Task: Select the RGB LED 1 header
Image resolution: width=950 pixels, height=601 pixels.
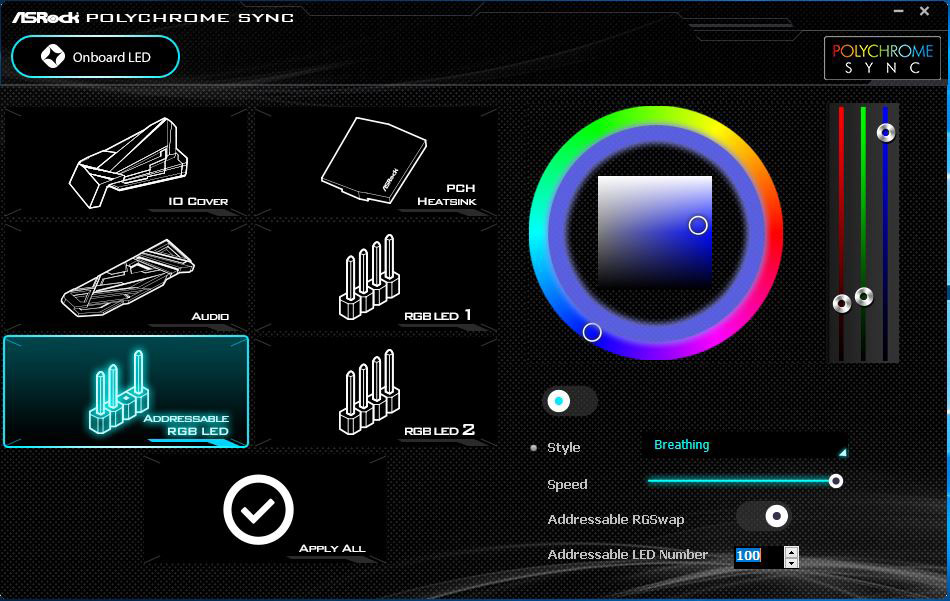Action: pos(376,277)
